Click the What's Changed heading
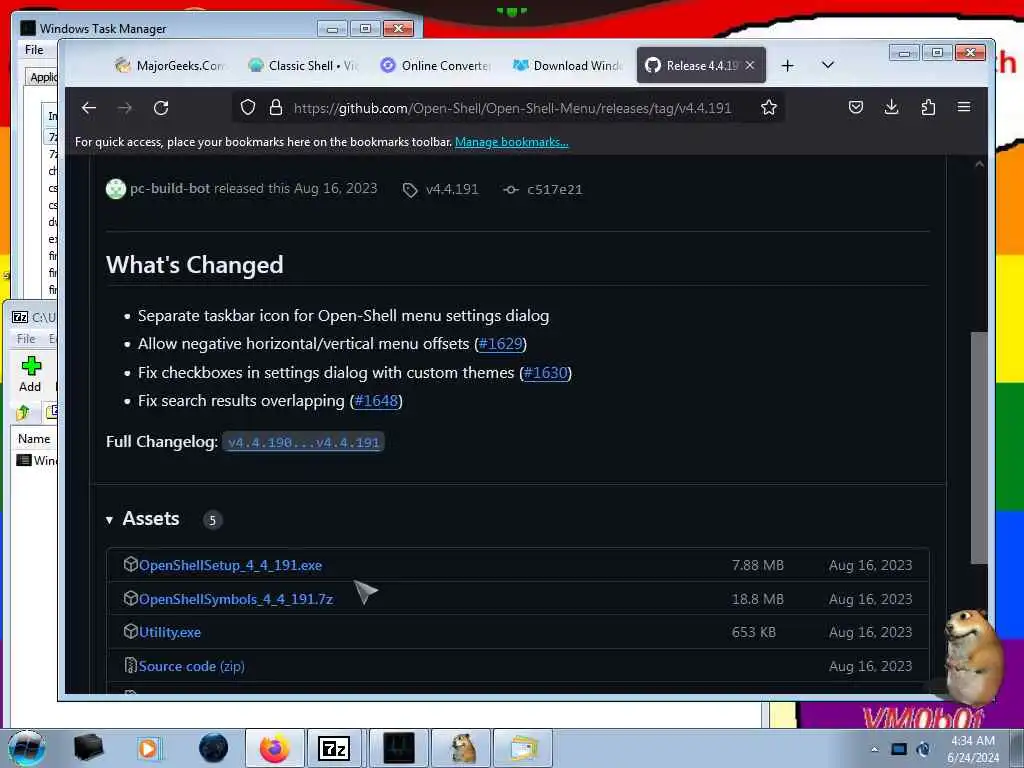1024x768 pixels. pos(195,264)
